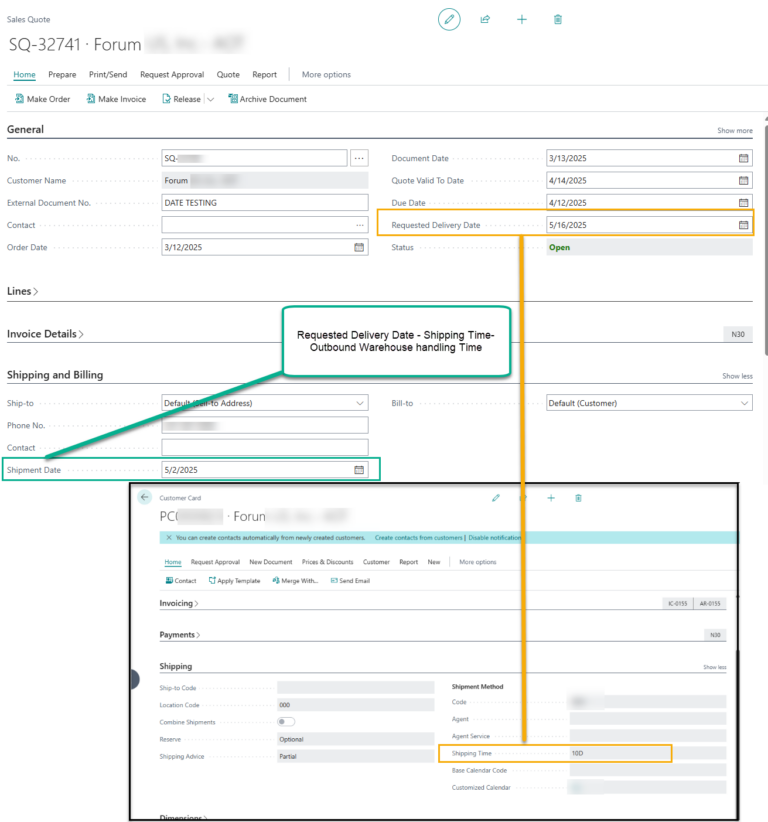The image size is (768, 822).
Task: Expand the Lines section
Action: (23, 291)
